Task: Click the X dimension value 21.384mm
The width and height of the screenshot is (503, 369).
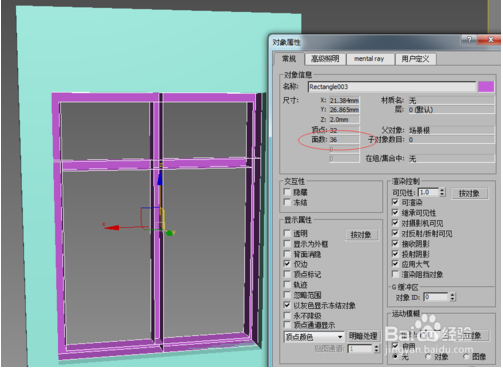Action: click(x=344, y=100)
